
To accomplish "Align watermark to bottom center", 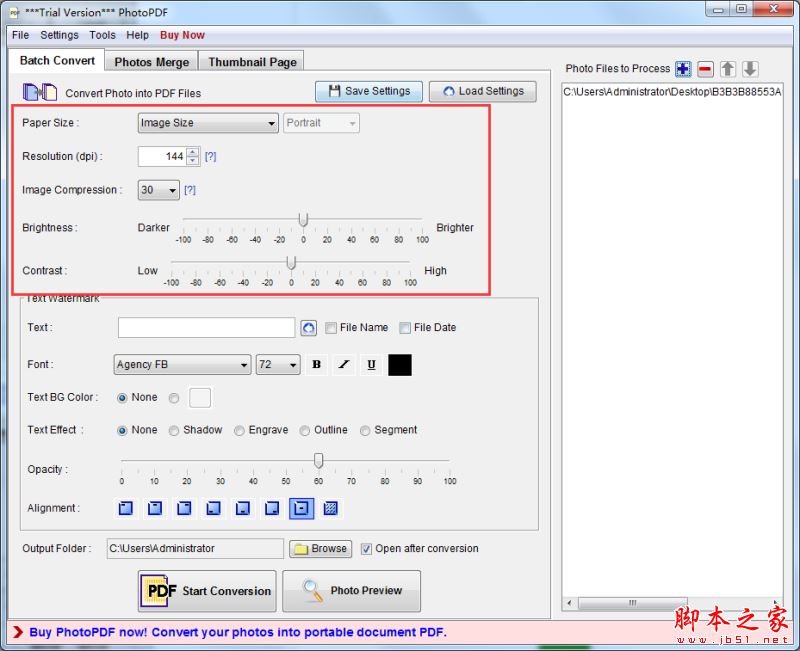I will (243, 508).
